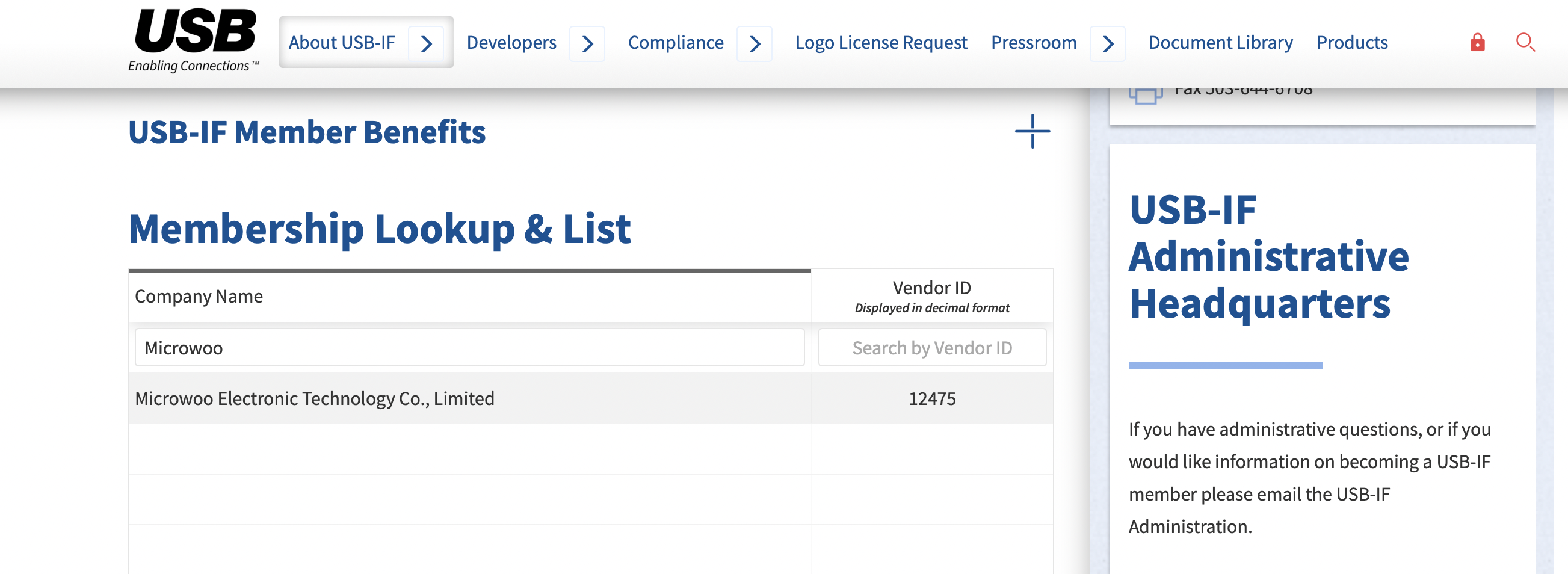Screen dimensions: 1568x574
Task: Sort by the Vendor ID column header
Action: (931, 289)
